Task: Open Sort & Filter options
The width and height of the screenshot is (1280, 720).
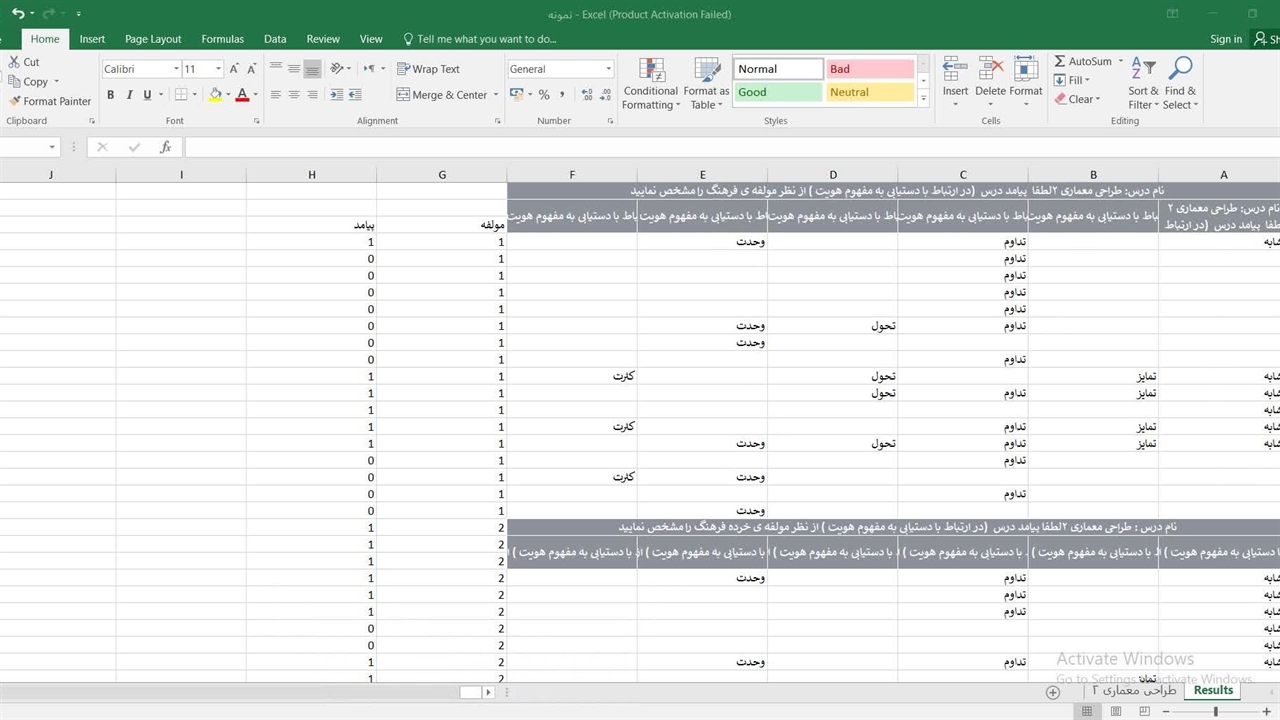Action: coord(1143,83)
